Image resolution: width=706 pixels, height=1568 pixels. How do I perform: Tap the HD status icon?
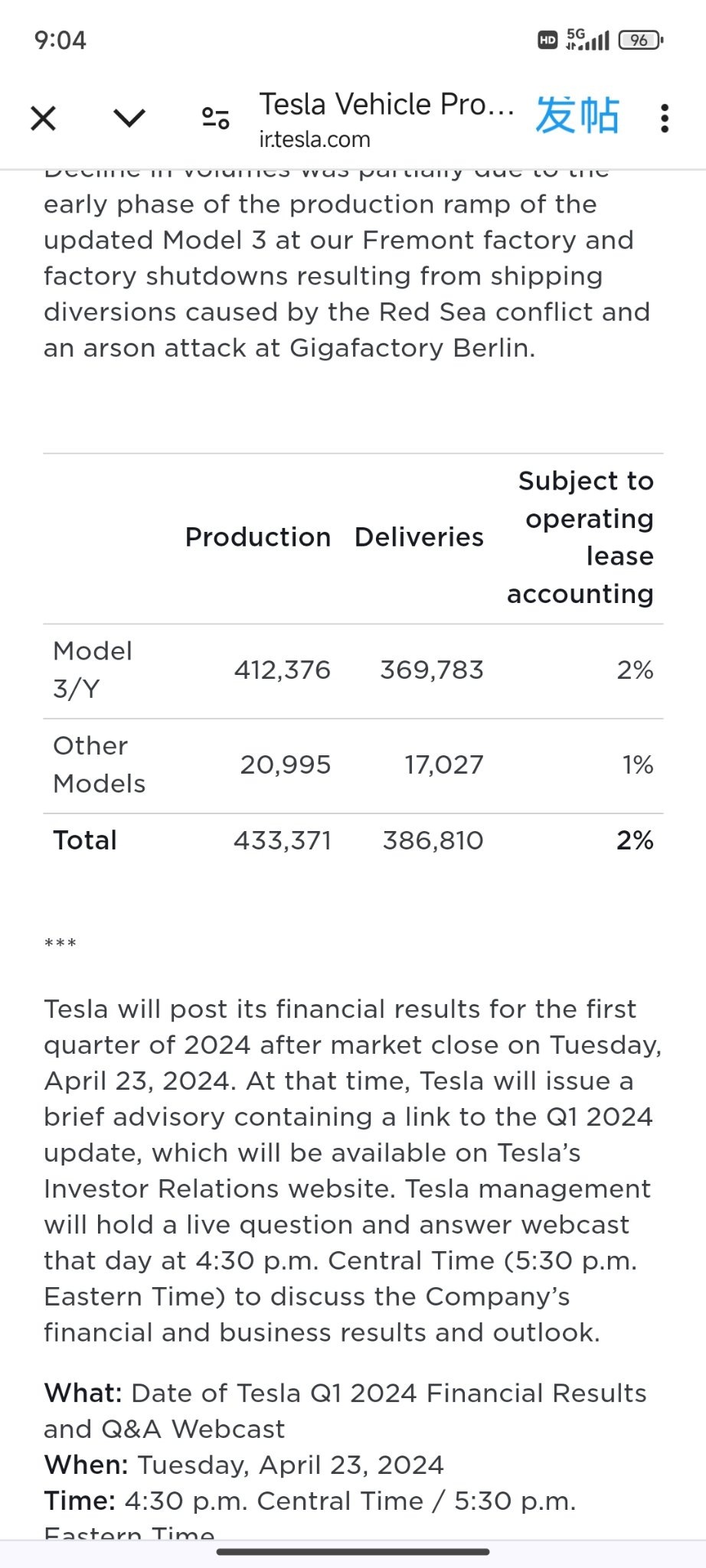pos(547,40)
